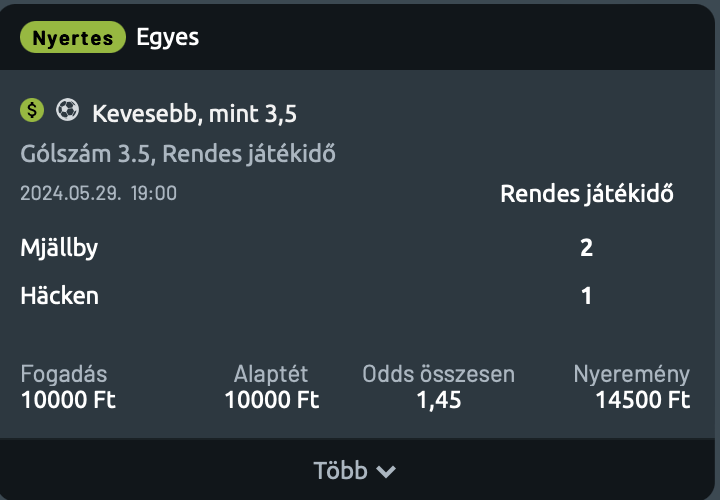Click the Fogadás 10000 Ft amount
720x500 pixels.
(x=68, y=399)
